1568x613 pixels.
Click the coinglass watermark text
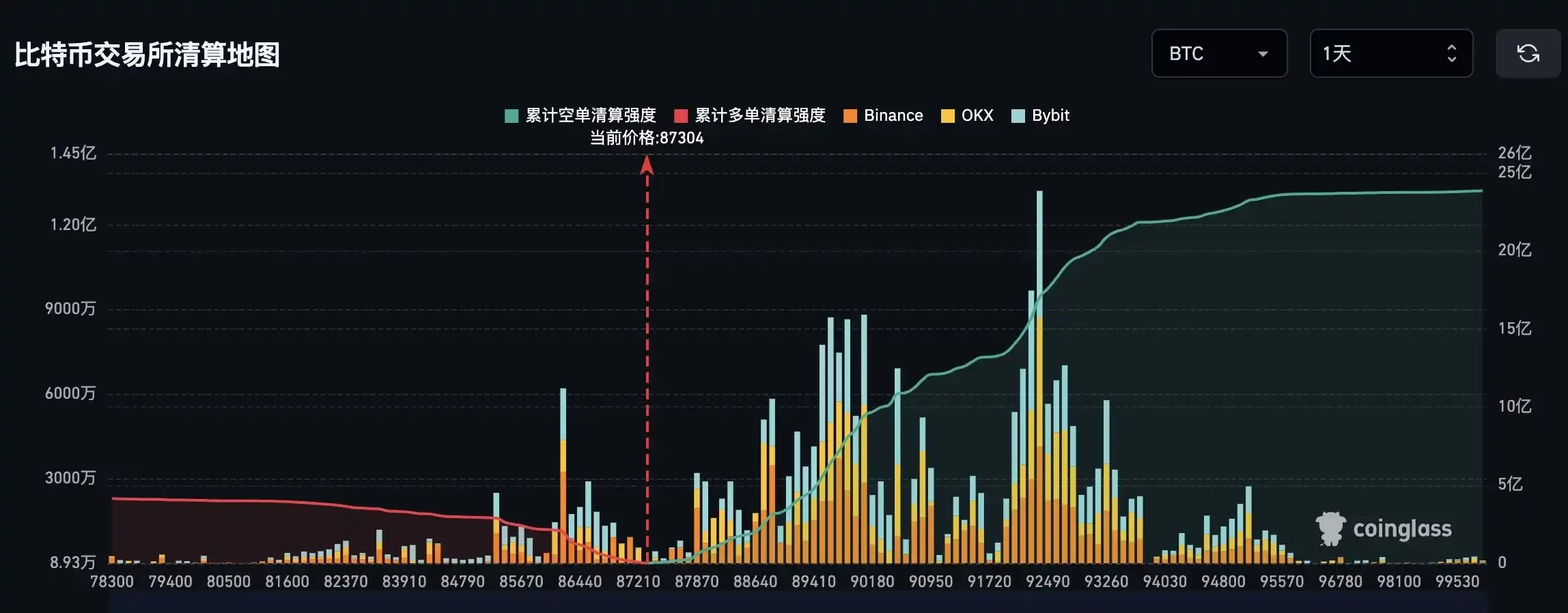click(x=1402, y=529)
